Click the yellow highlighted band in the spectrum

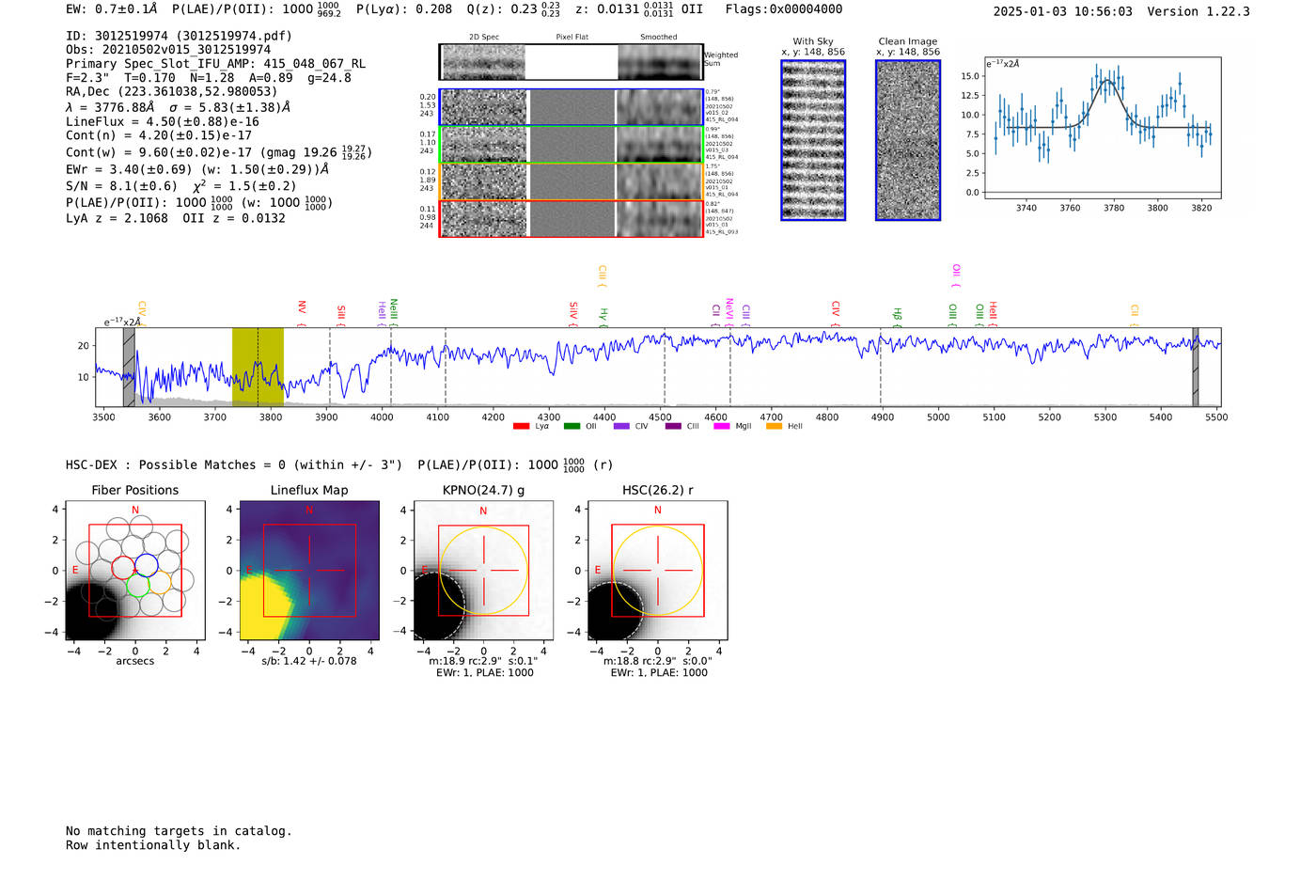[x=258, y=367]
